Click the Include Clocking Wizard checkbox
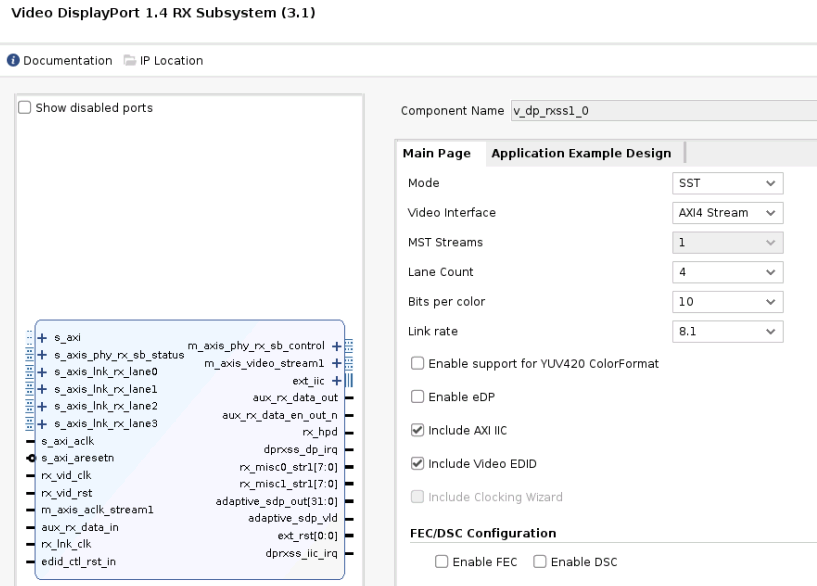Viewport: 817px width, 586px height. 417,497
